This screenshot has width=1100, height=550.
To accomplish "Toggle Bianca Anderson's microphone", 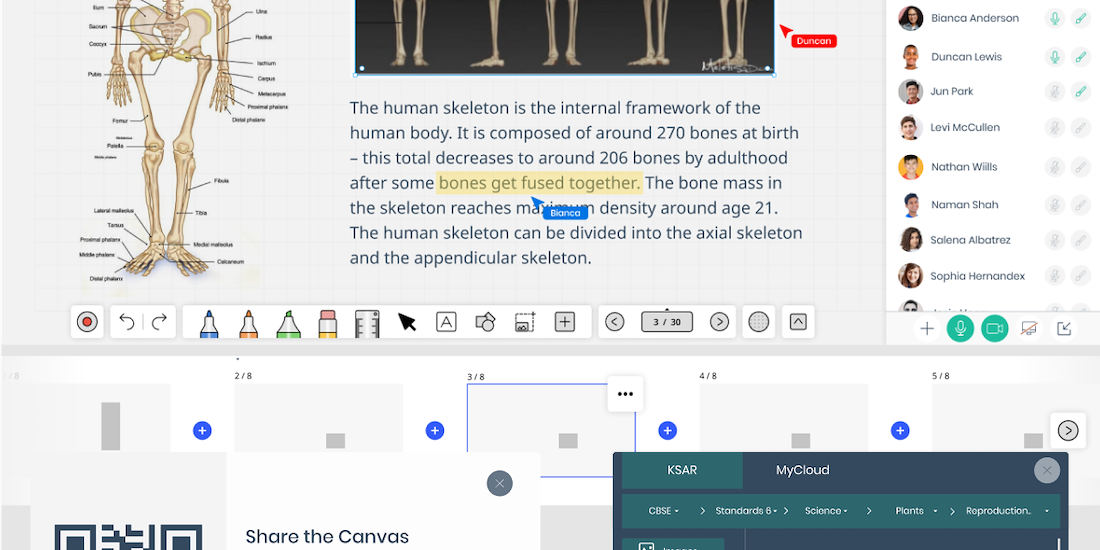I will (x=1054, y=18).
